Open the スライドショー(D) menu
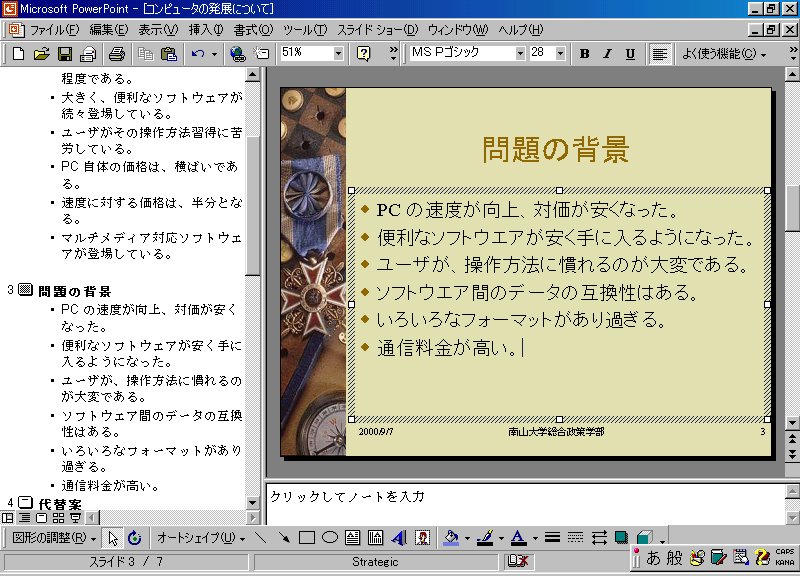 (377, 30)
